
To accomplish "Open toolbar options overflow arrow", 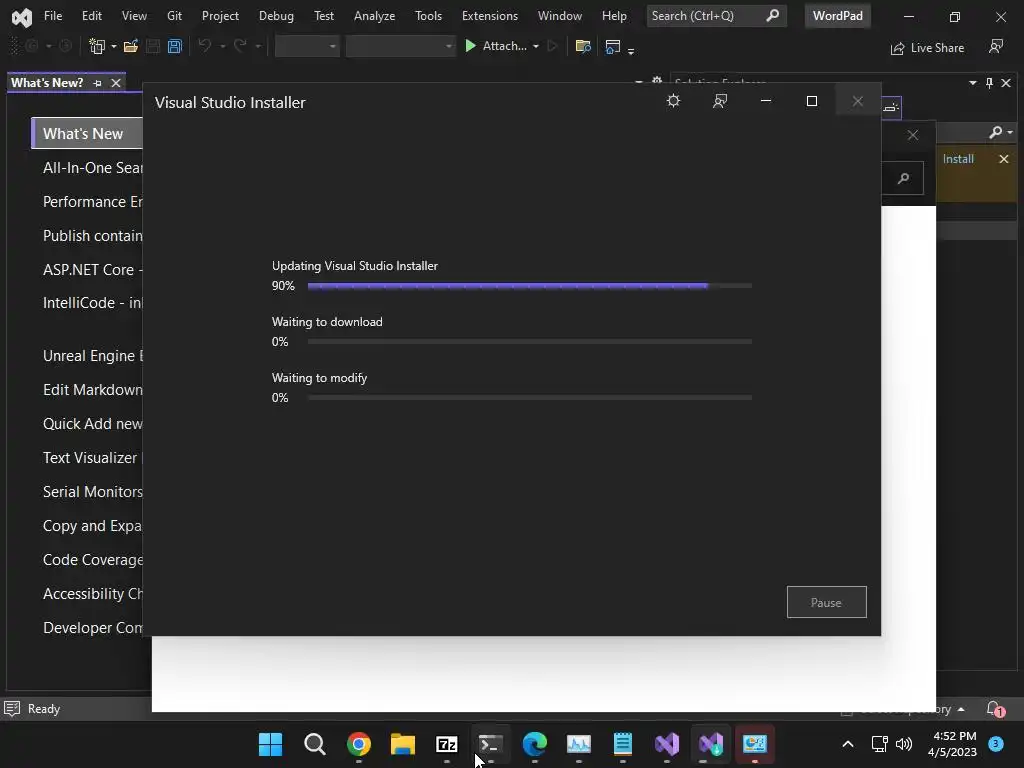I will pos(631,50).
